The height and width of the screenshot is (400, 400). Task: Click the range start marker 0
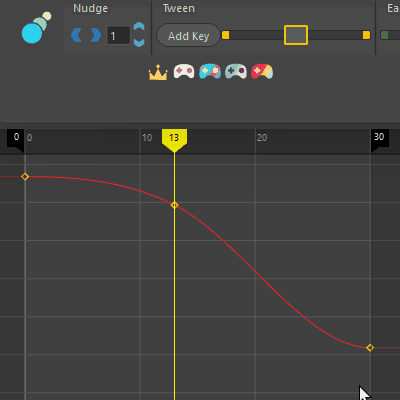(x=16, y=139)
